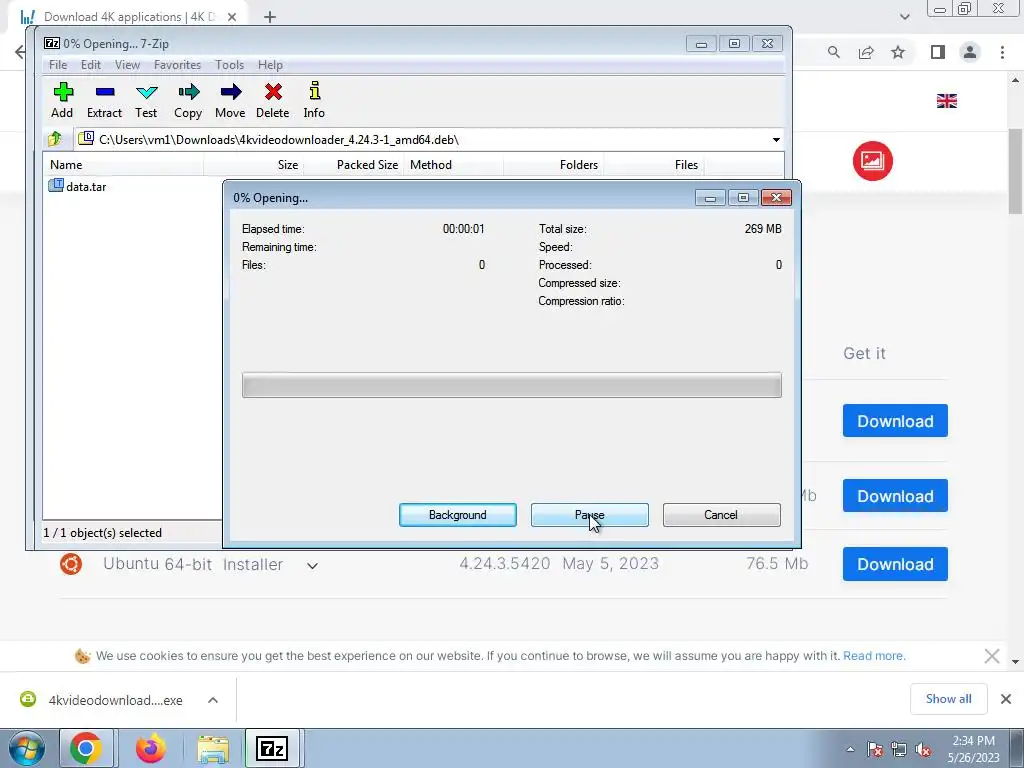
Task: Click Download for Ubuntu 64-bit Installer
Action: point(895,564)
